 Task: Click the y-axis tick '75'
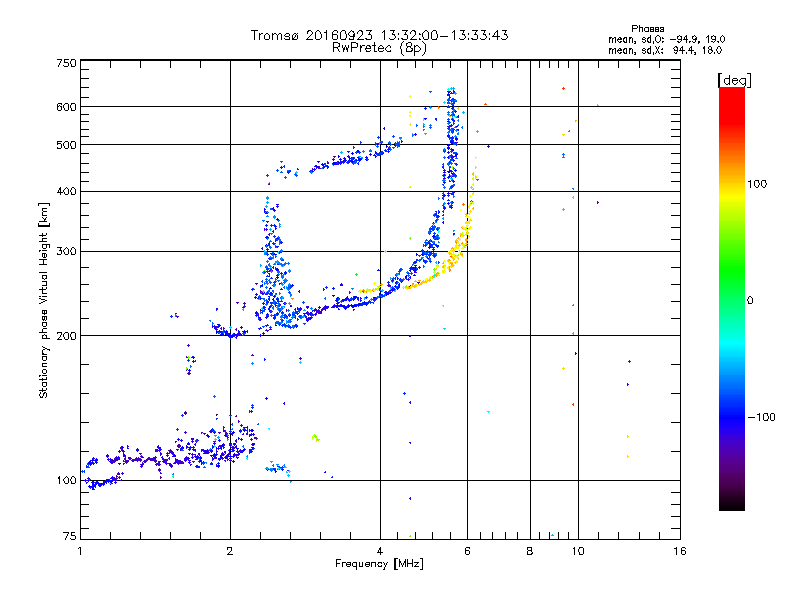(70, 536)
